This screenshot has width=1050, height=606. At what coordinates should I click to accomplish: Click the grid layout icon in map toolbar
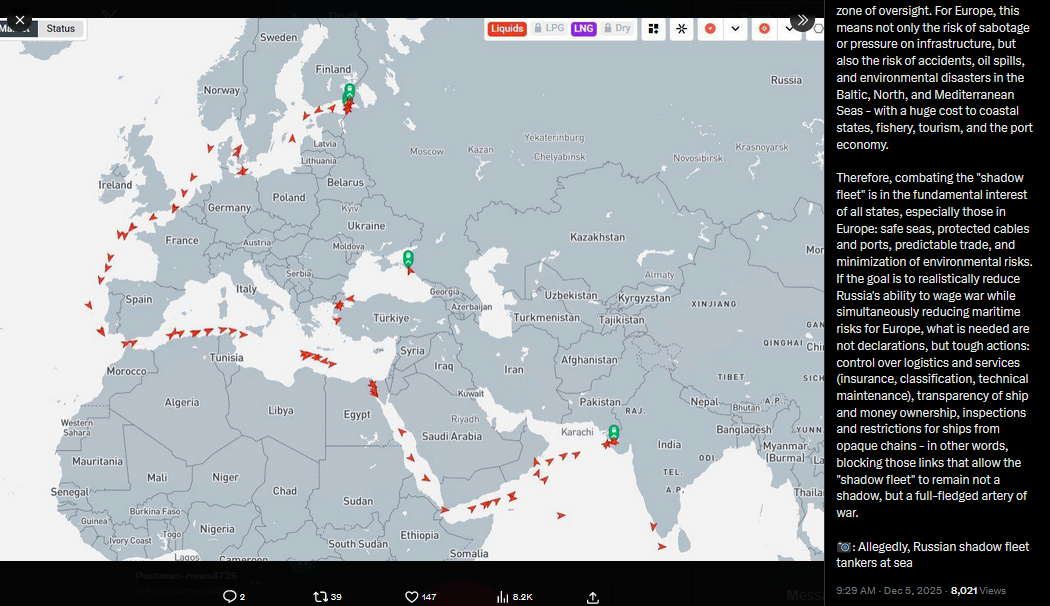pos(654,29)
